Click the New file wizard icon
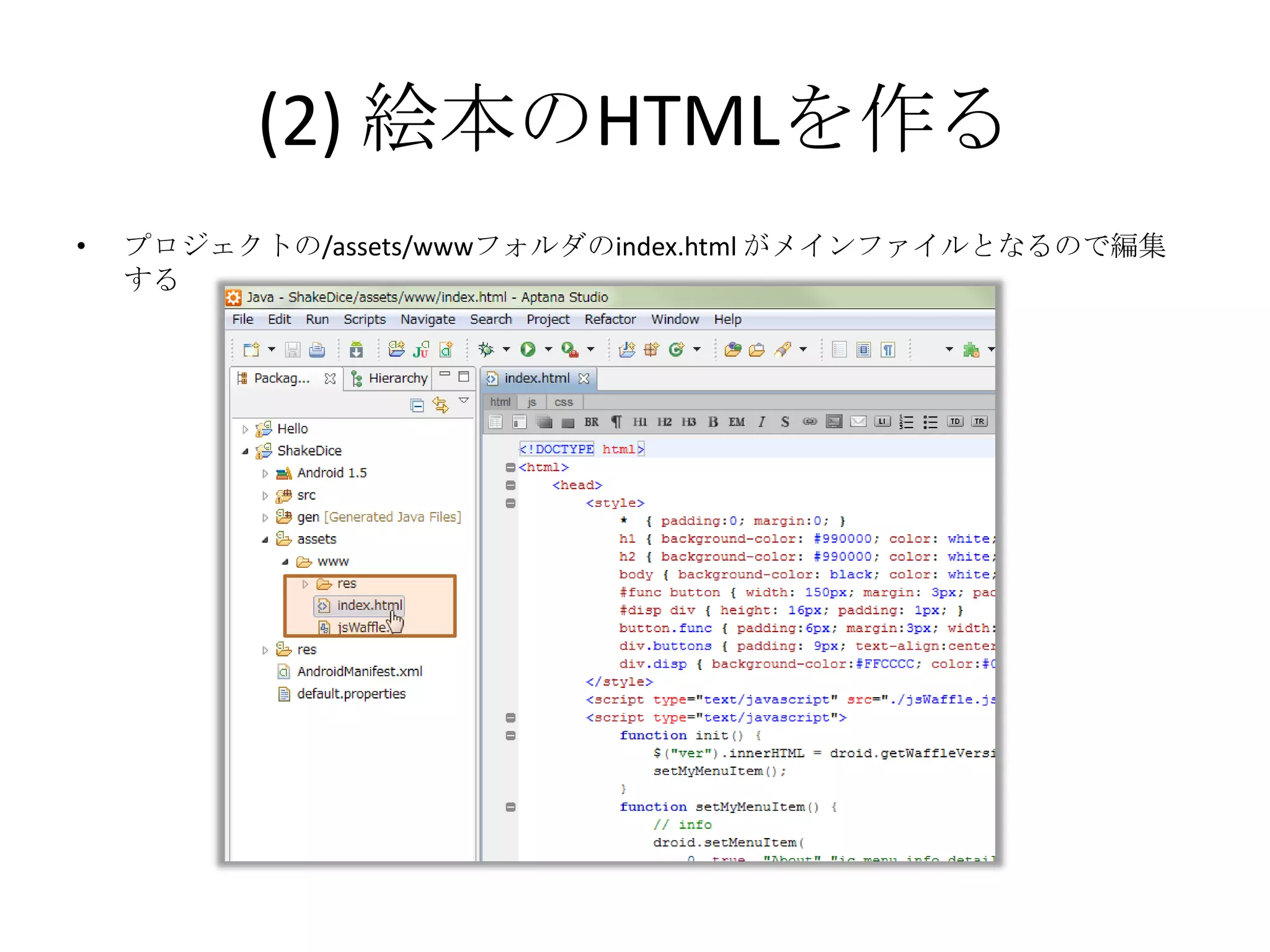 pyautogui.click(x=251, y=350)
